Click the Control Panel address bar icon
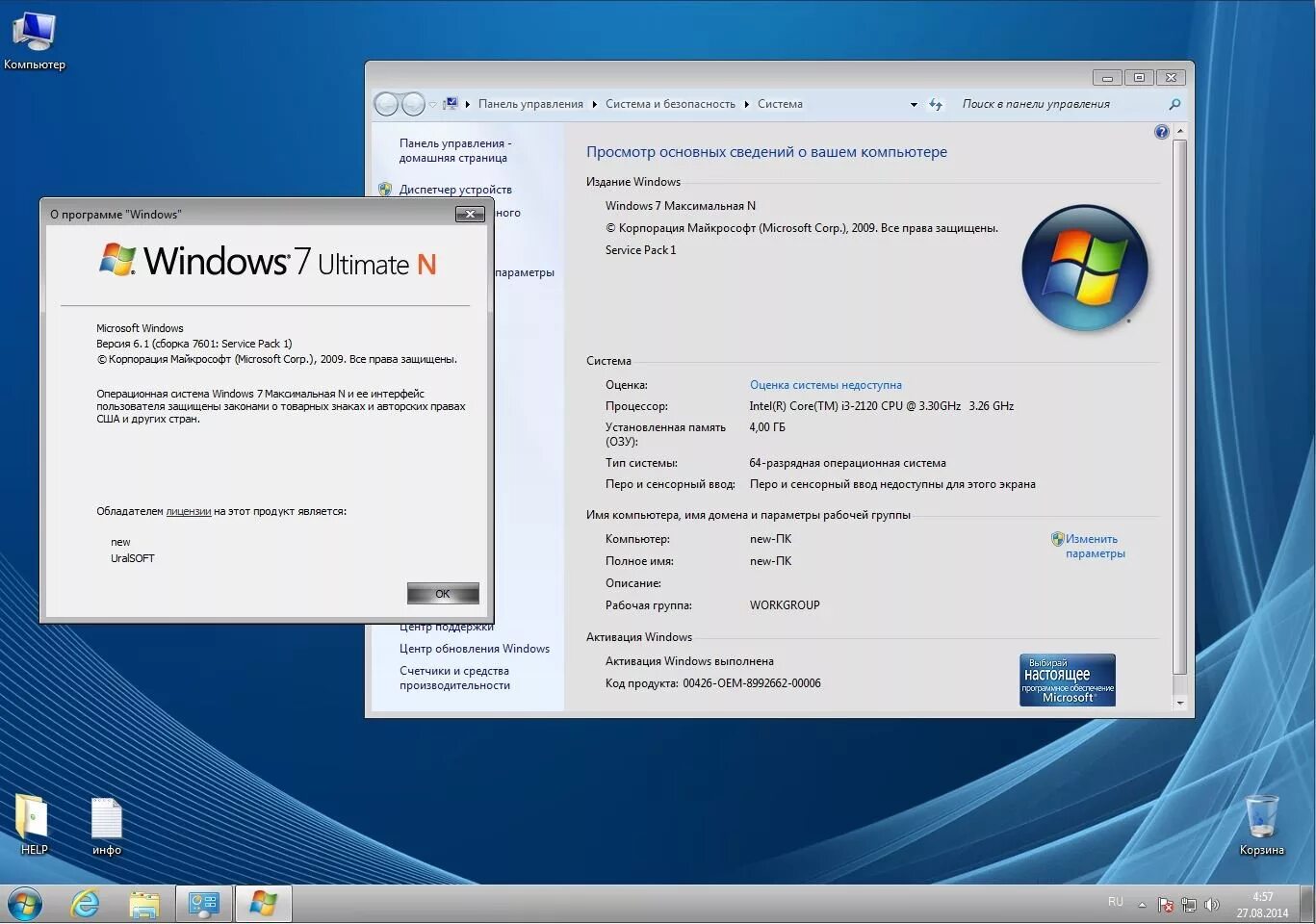The height and width of the screenshot is (924, 1316). (x=450, y=104)
